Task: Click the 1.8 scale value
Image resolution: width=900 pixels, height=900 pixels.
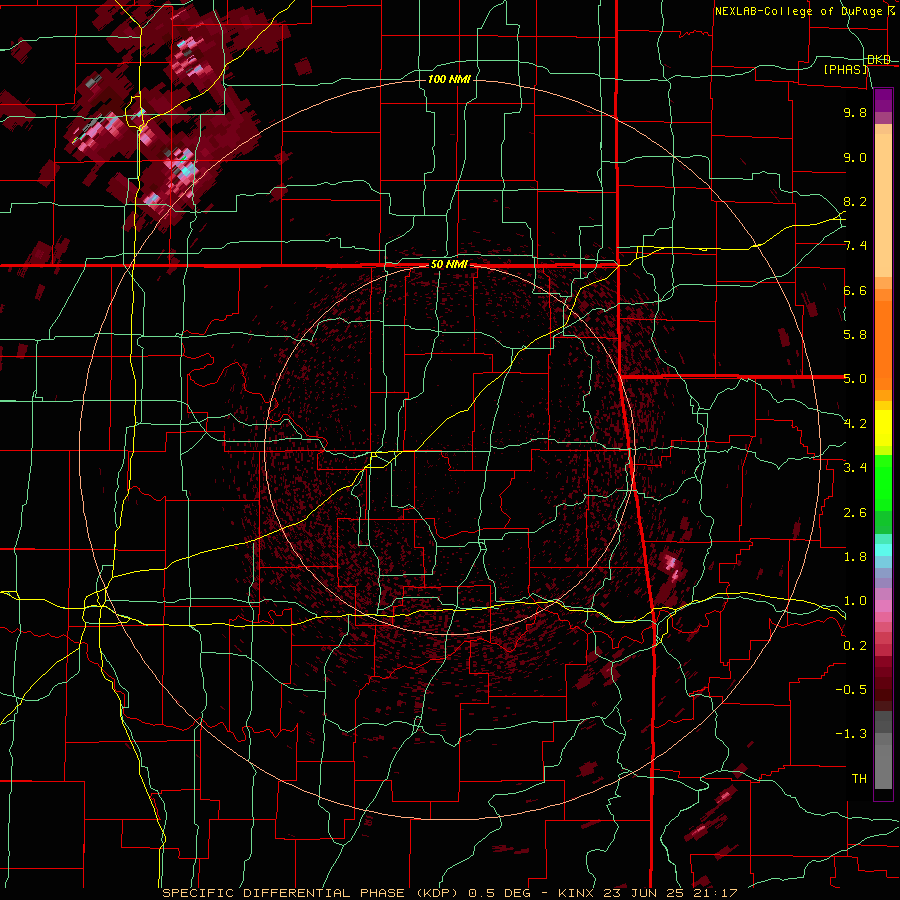Action: (x=855, y=557)
